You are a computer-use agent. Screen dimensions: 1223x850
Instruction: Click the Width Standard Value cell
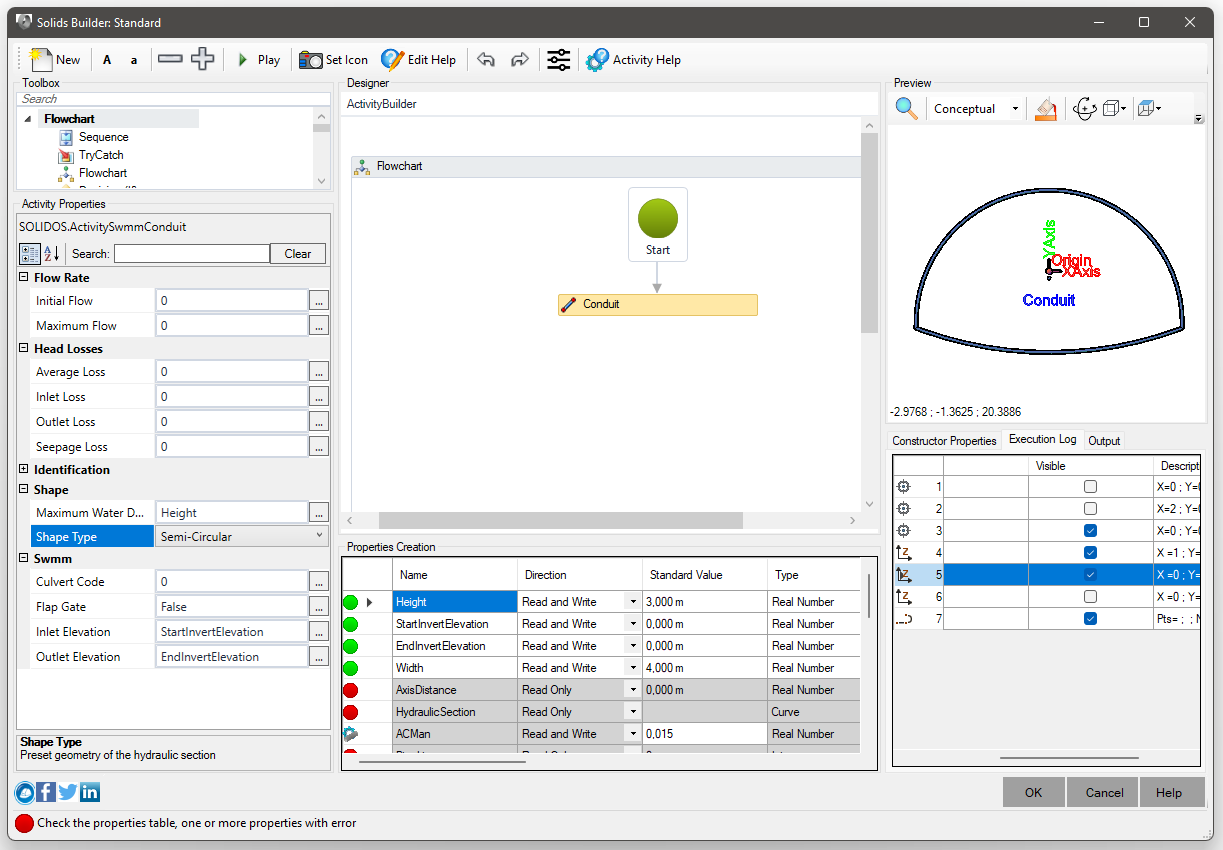tap(704, 668)
